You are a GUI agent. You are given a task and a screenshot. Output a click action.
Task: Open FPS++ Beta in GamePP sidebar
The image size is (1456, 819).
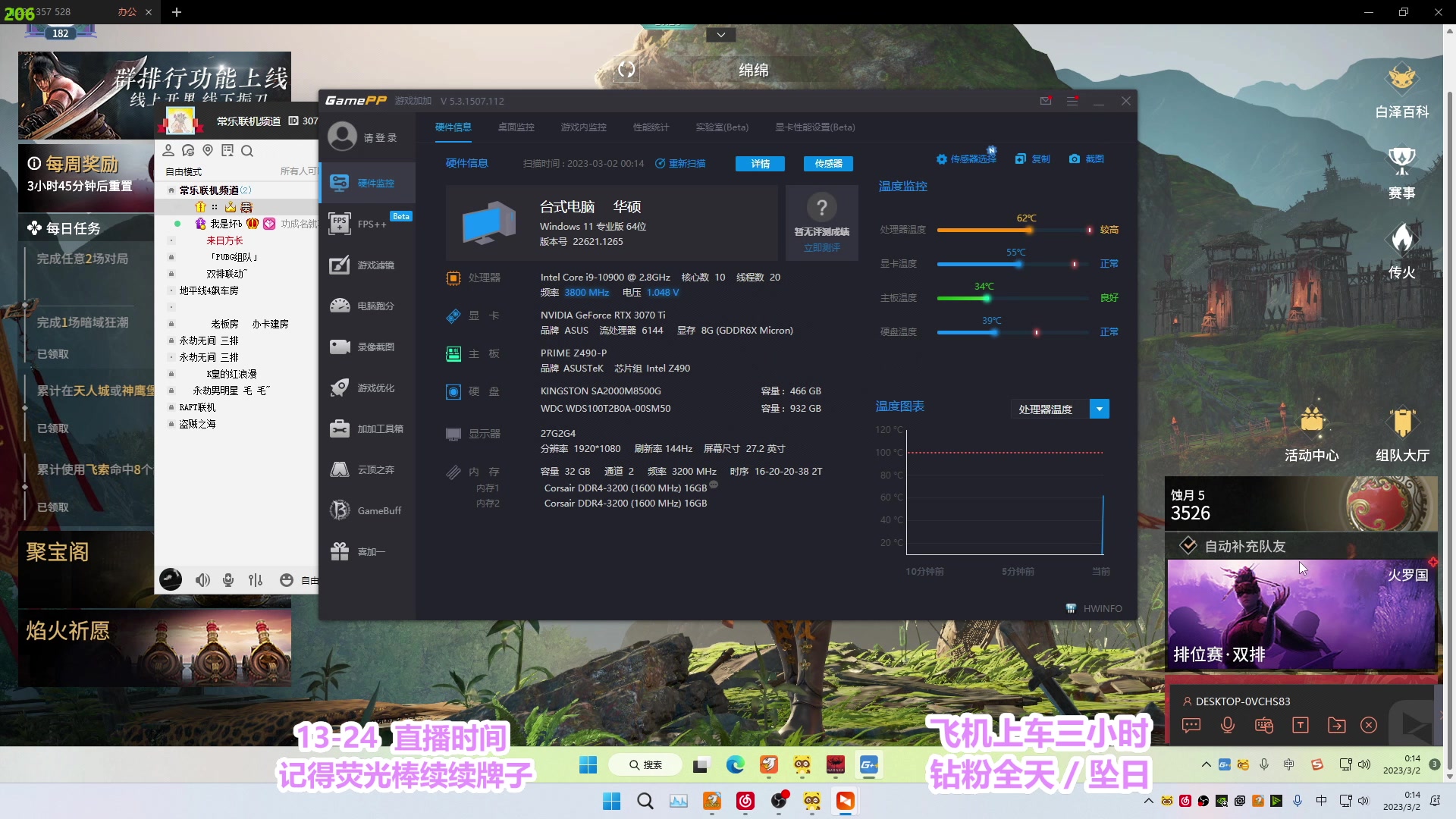coord(367,224)
